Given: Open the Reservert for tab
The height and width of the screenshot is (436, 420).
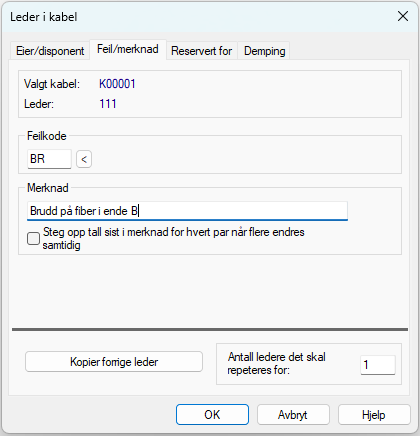Looking at the screenshot, I should click(202, 51).
